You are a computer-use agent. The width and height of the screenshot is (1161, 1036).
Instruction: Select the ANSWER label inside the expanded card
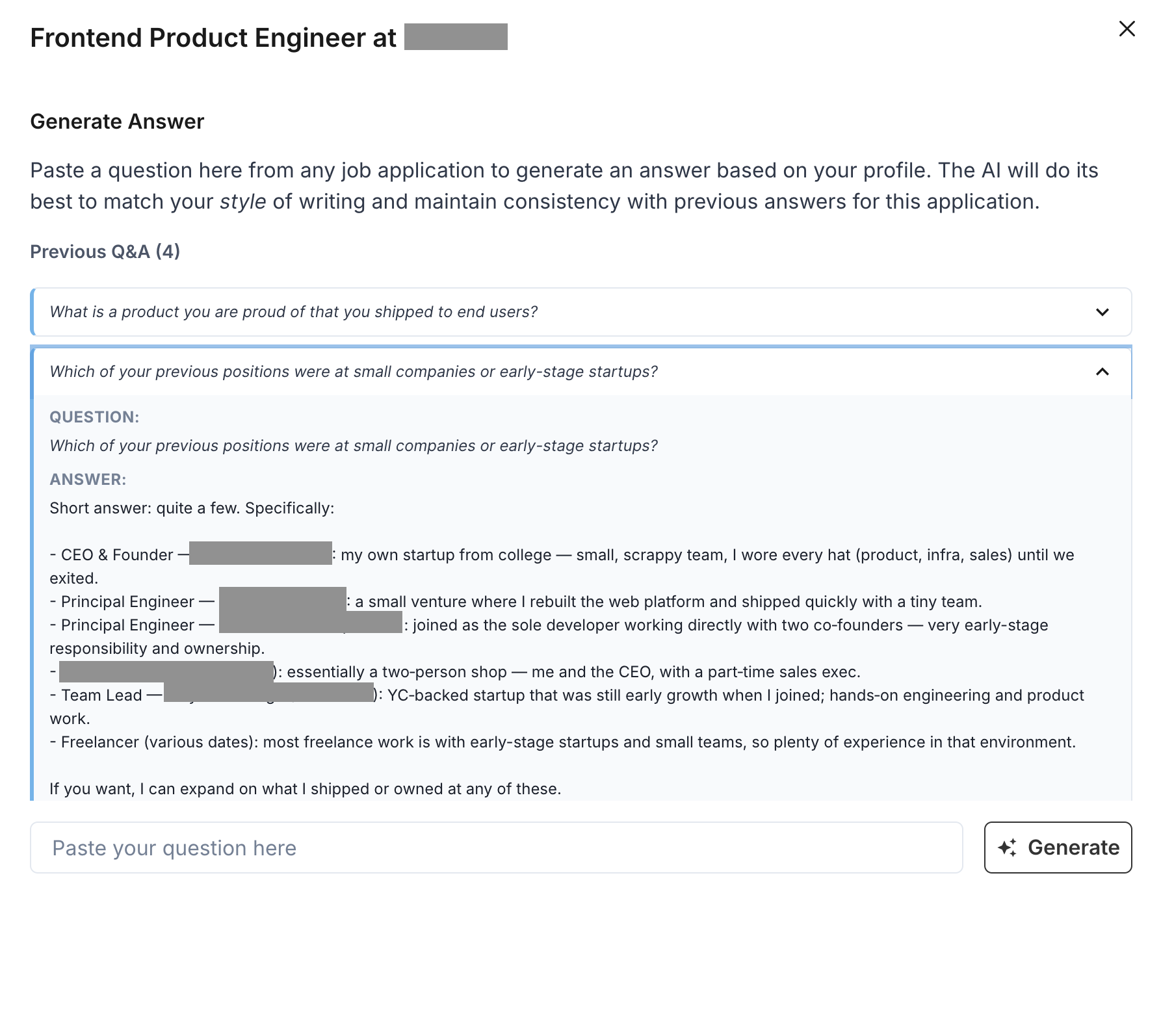[x=89, y=479]
